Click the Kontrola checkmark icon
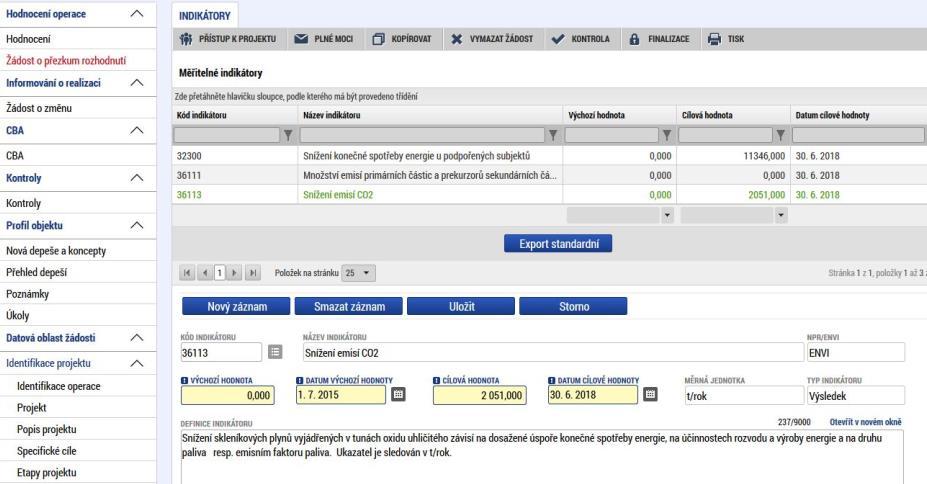Screen dimensions: 927x484 558,39
